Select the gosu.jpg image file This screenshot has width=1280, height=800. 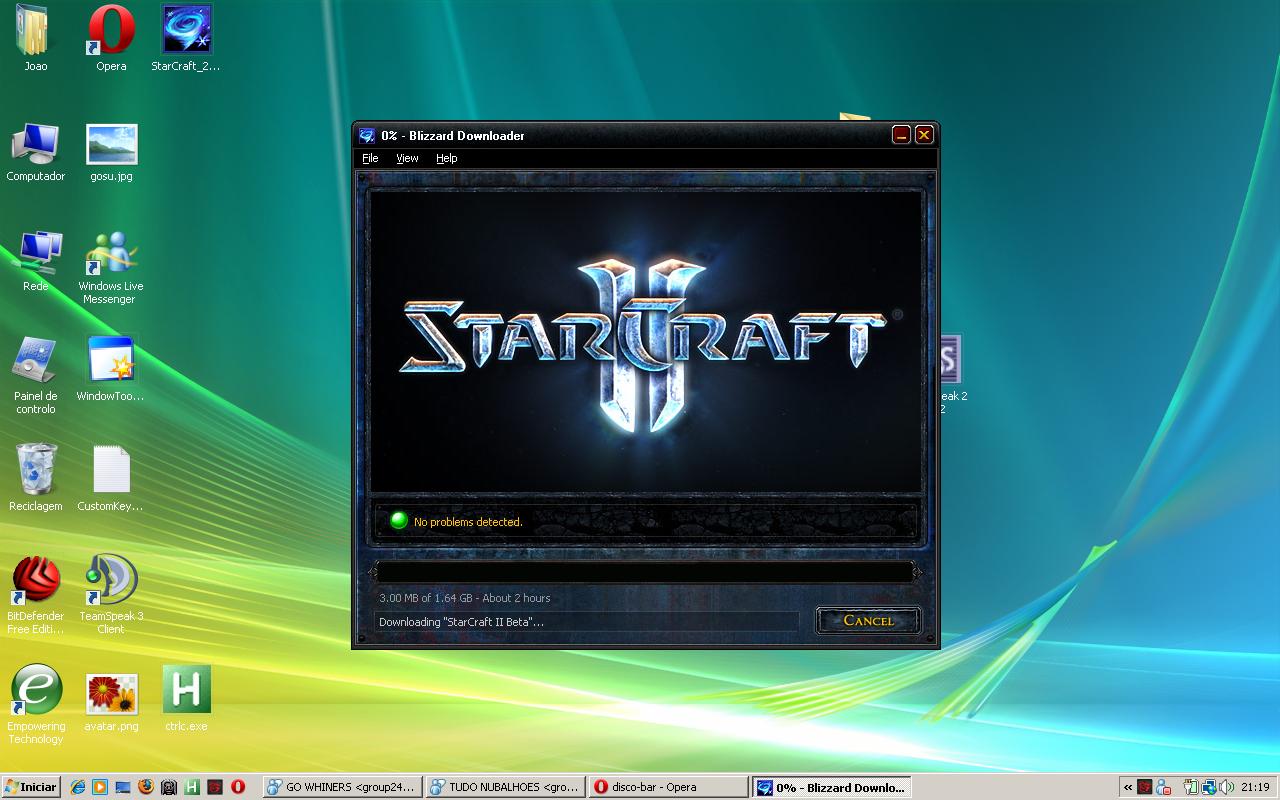[x=111, y=152]
